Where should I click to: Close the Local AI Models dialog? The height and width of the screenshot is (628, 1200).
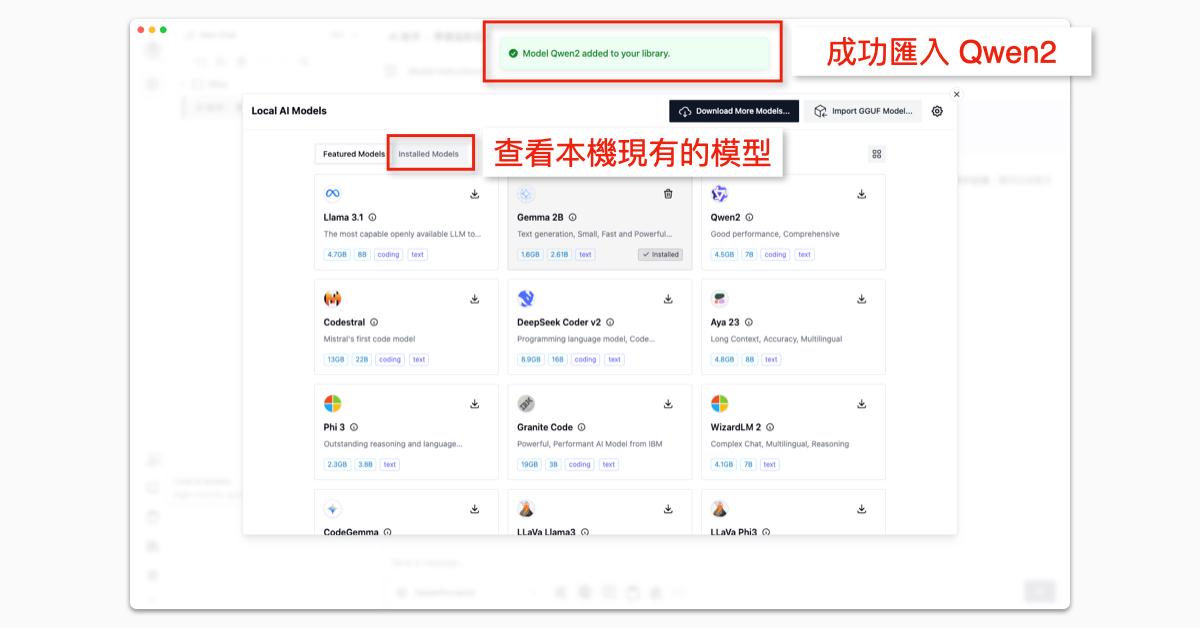956,94
